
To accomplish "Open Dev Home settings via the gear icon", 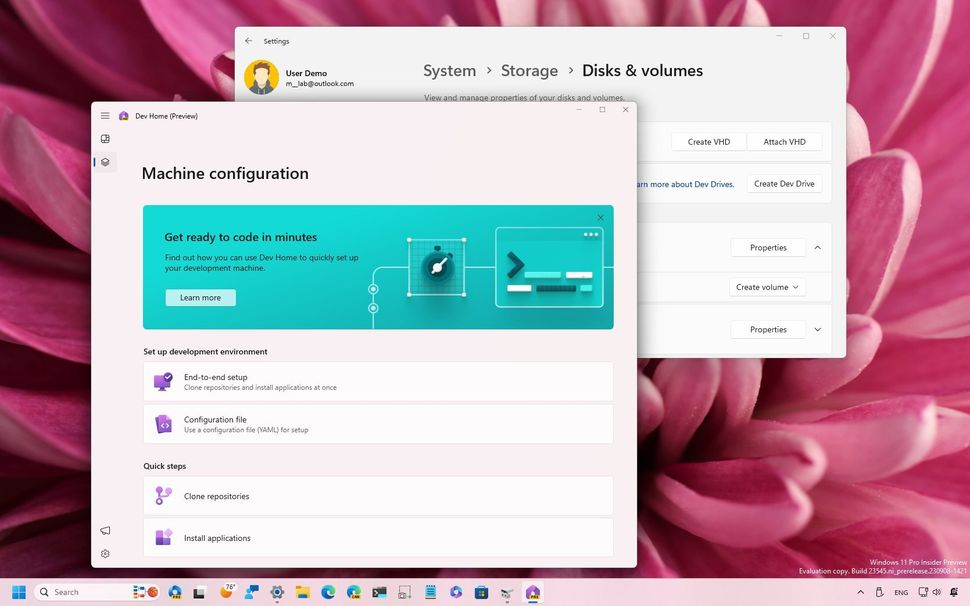I will coord(105,553).
